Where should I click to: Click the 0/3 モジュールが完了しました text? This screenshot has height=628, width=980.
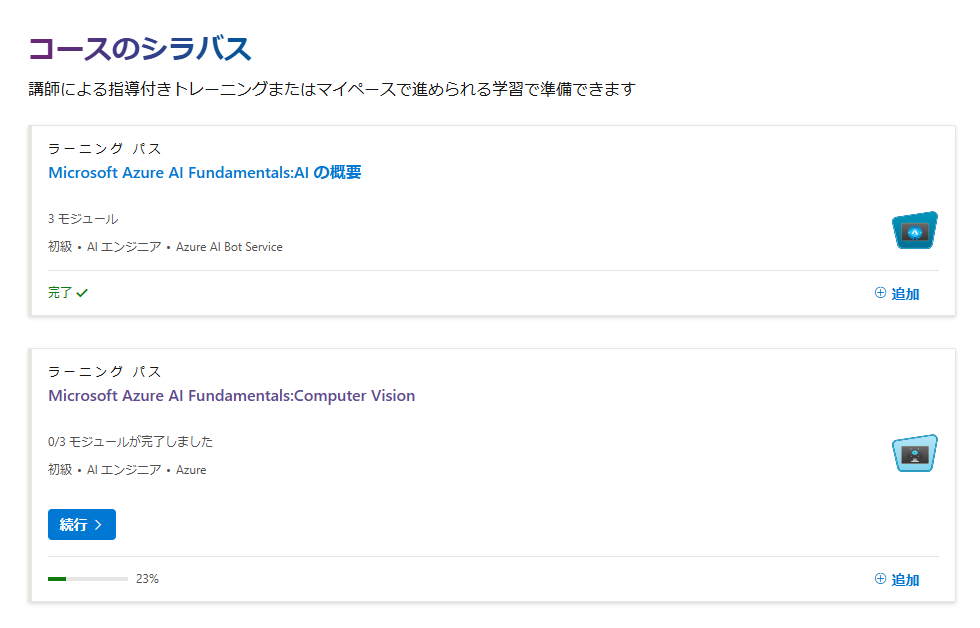[131, 442]
